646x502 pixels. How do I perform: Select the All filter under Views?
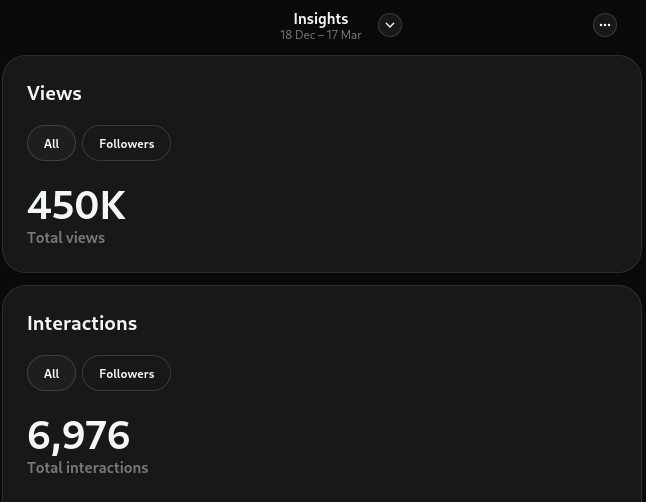(51, 143)
